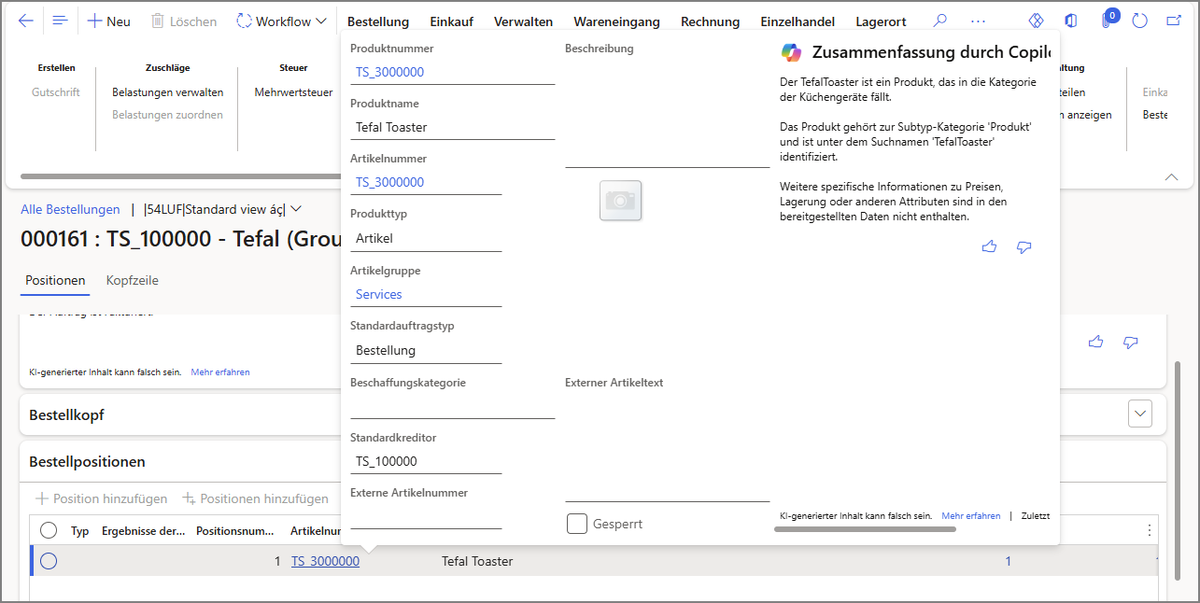1200x603 pixels.
Task: Click the search magnifier icon
Action: 940,21
